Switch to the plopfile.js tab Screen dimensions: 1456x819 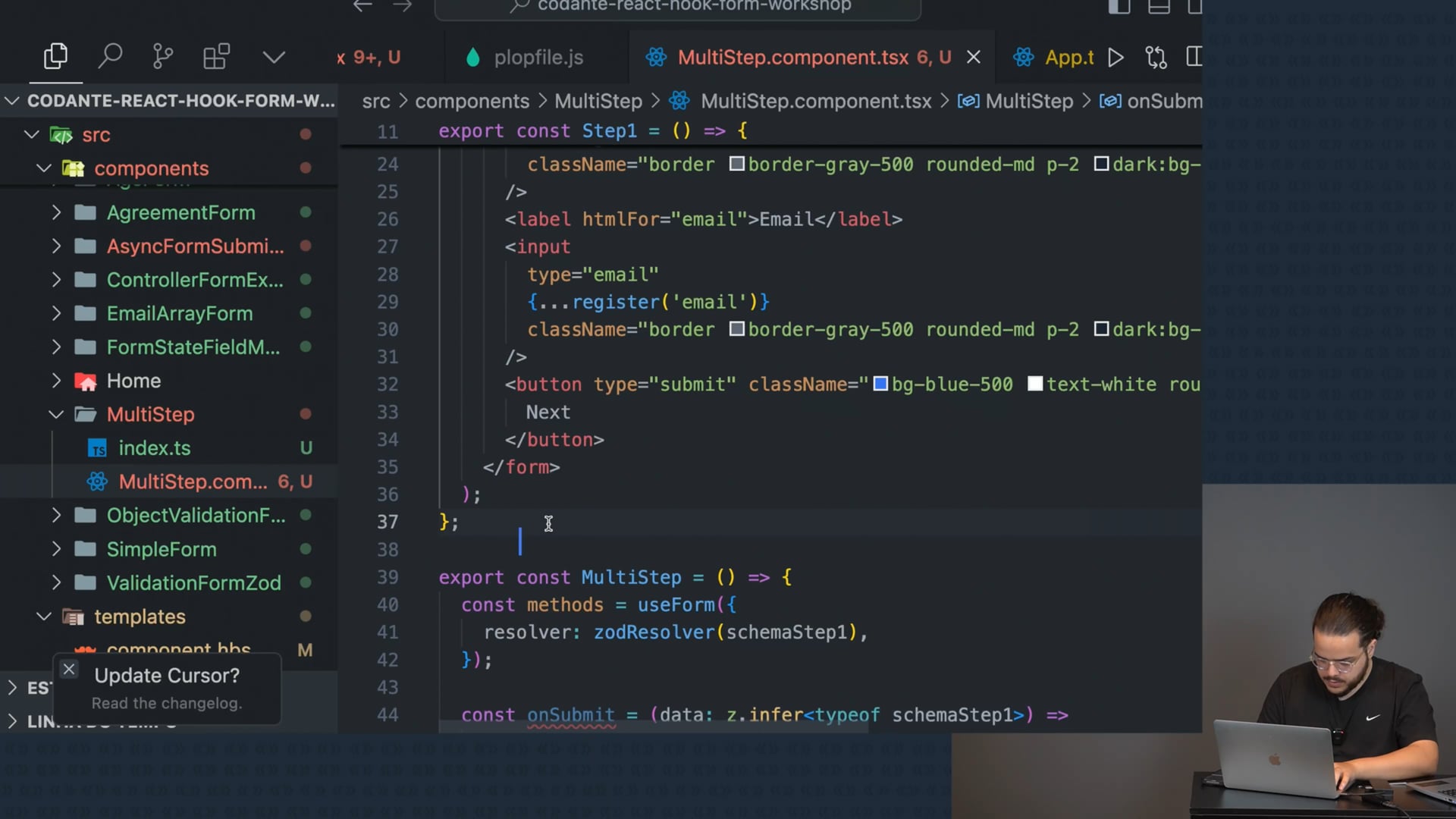point(538,58)
